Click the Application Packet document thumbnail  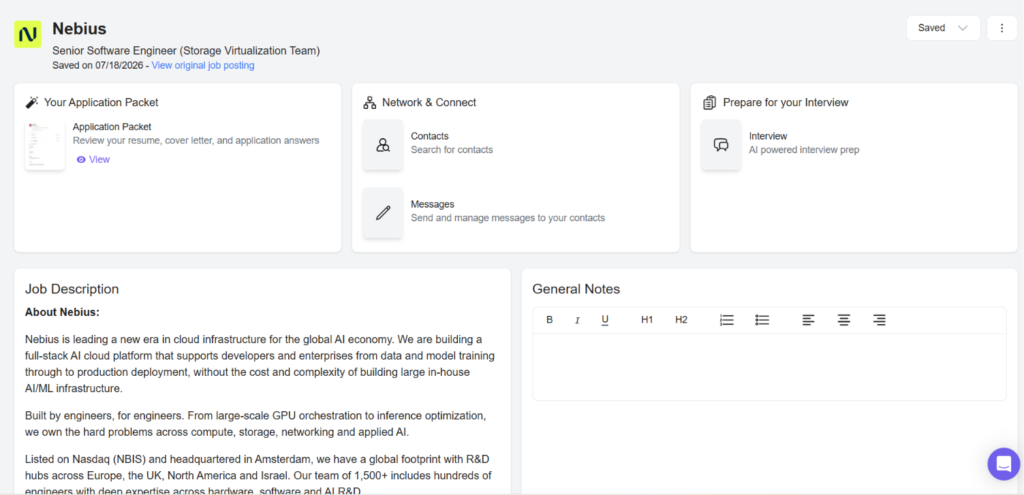[x=45, y=144]
